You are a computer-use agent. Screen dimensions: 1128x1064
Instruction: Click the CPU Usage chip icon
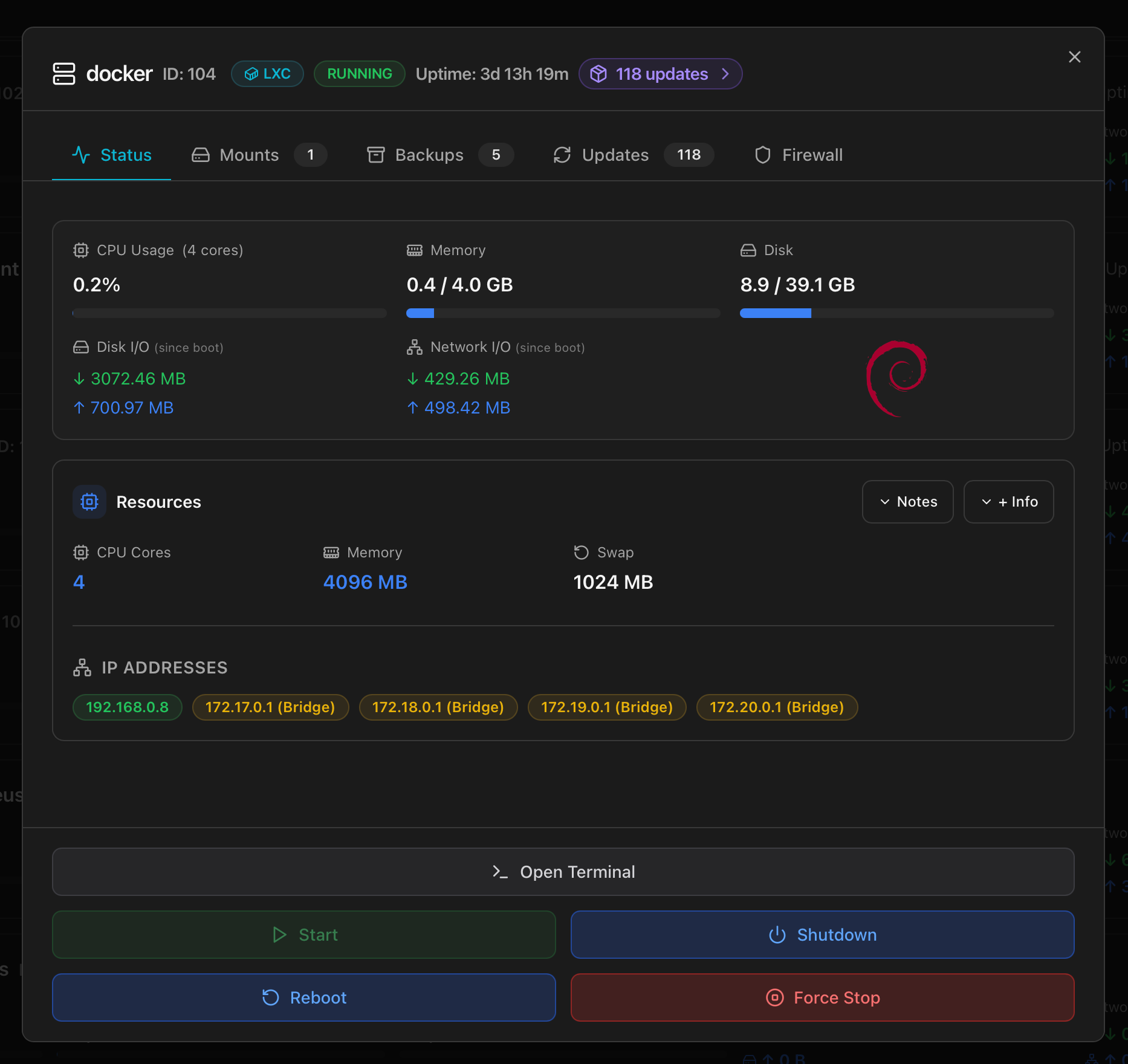click(x=81, y=250)
